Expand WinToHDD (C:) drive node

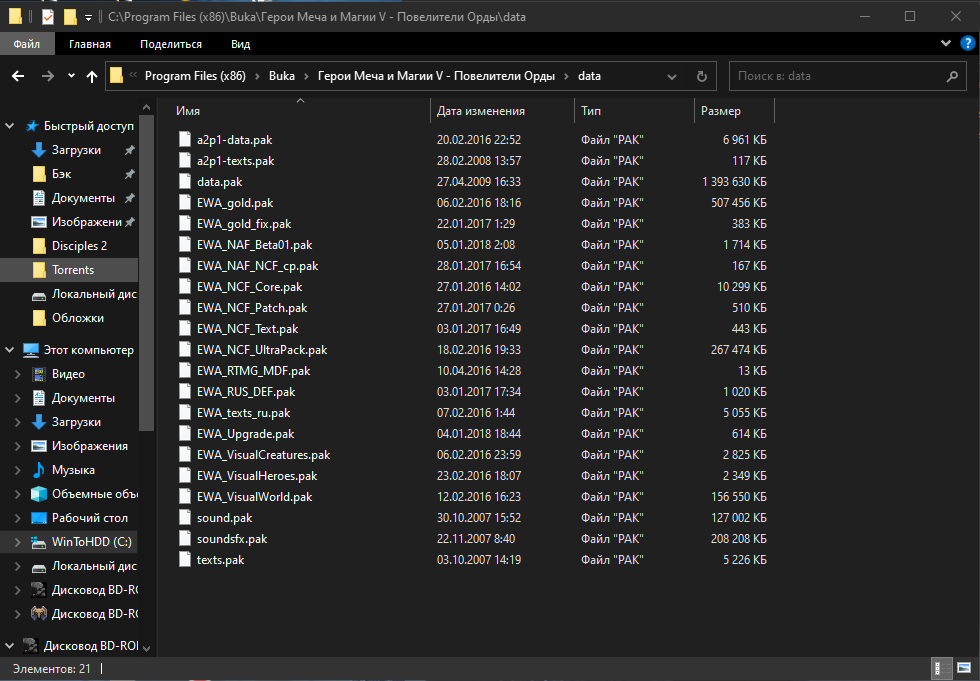pyautogui.click(x=18, y=542)
